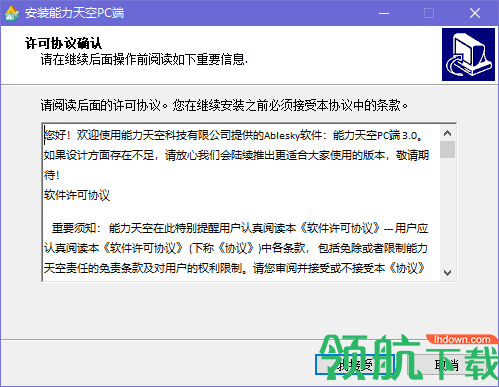This screenshot has height=387, width=499.
Task: Click the installer app icon in title bar
Action: click(12, 13)
